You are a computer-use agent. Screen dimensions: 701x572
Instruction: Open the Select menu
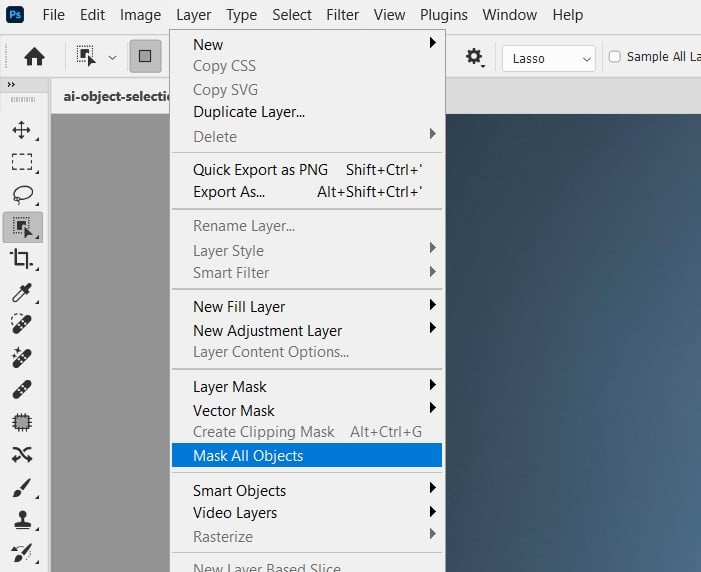click(292, 15)
